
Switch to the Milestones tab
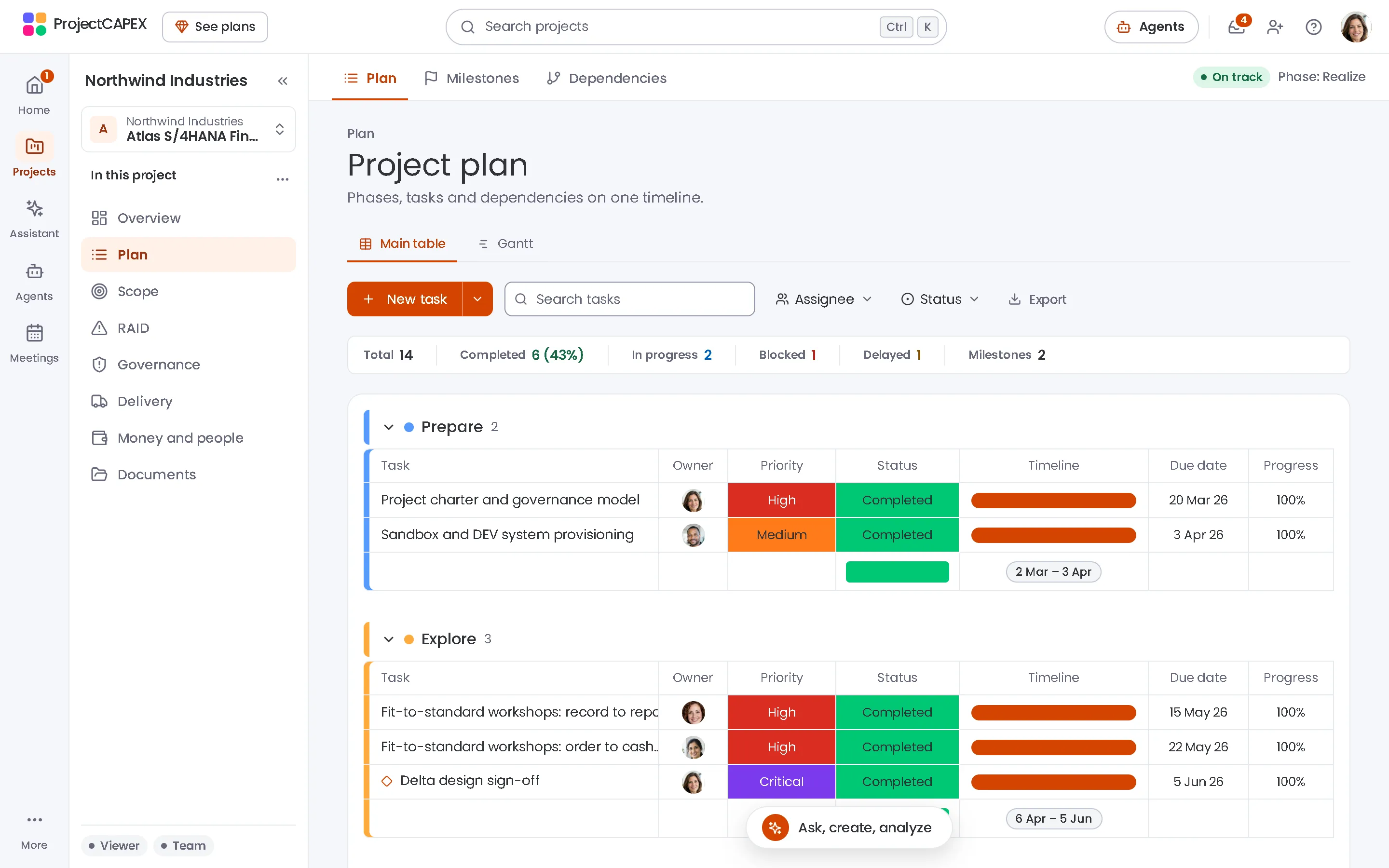pos(471,78)
